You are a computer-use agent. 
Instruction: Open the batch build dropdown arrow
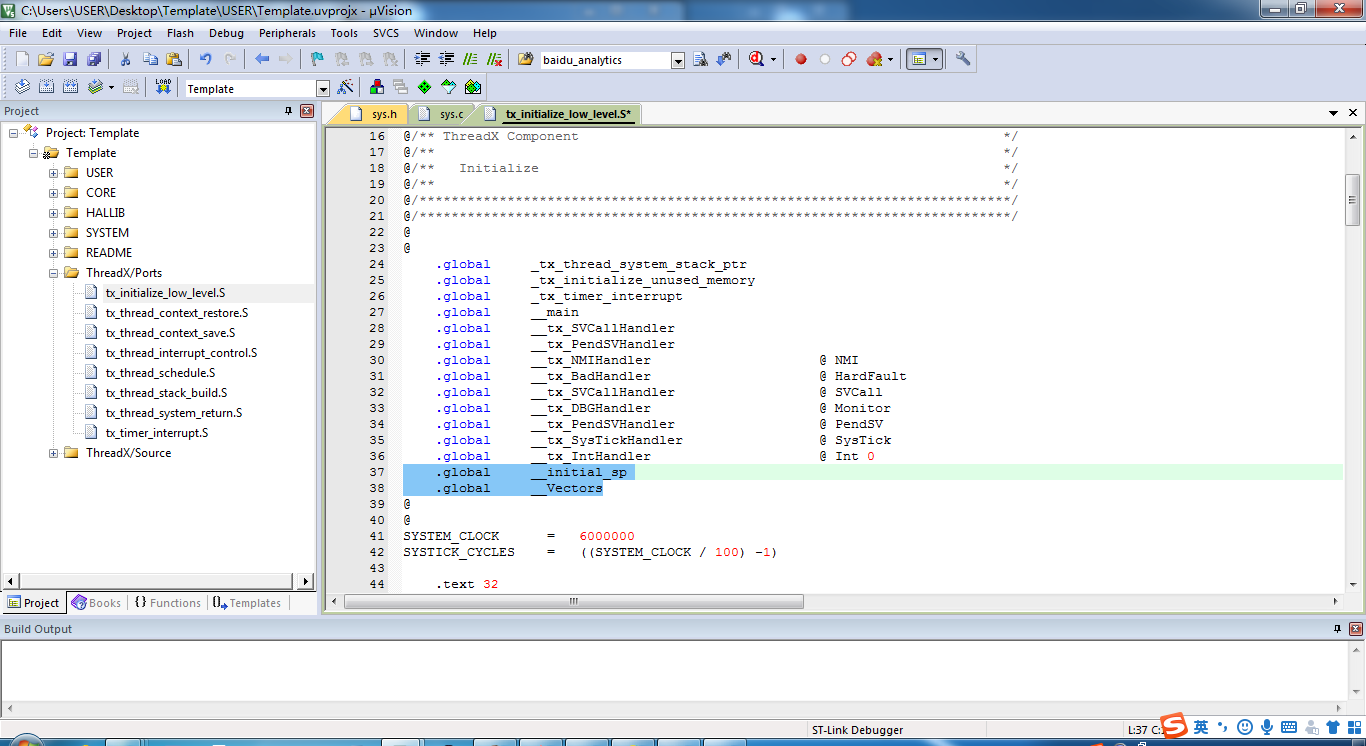[111, 88]
